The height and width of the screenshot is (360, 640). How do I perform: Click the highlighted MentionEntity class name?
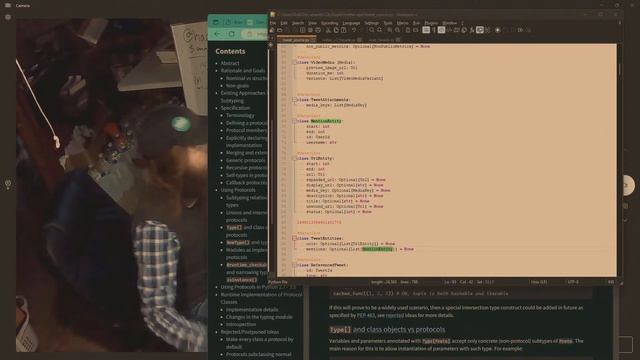coord(326,121)
